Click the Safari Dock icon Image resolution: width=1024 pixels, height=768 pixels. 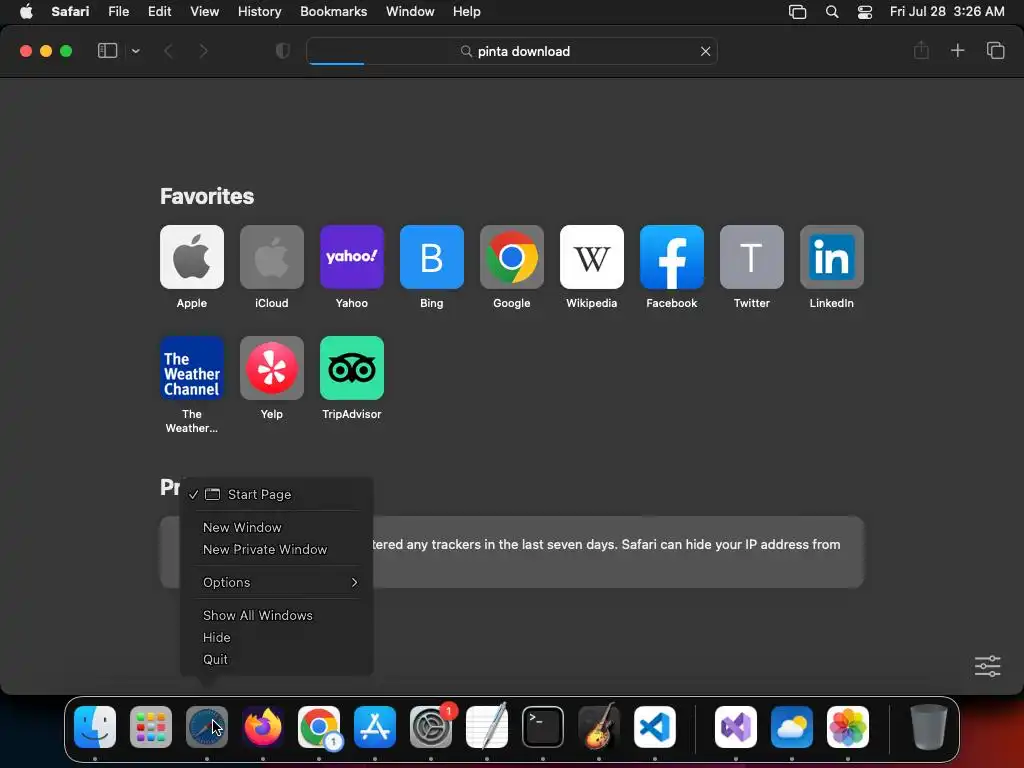coord(207,727)
